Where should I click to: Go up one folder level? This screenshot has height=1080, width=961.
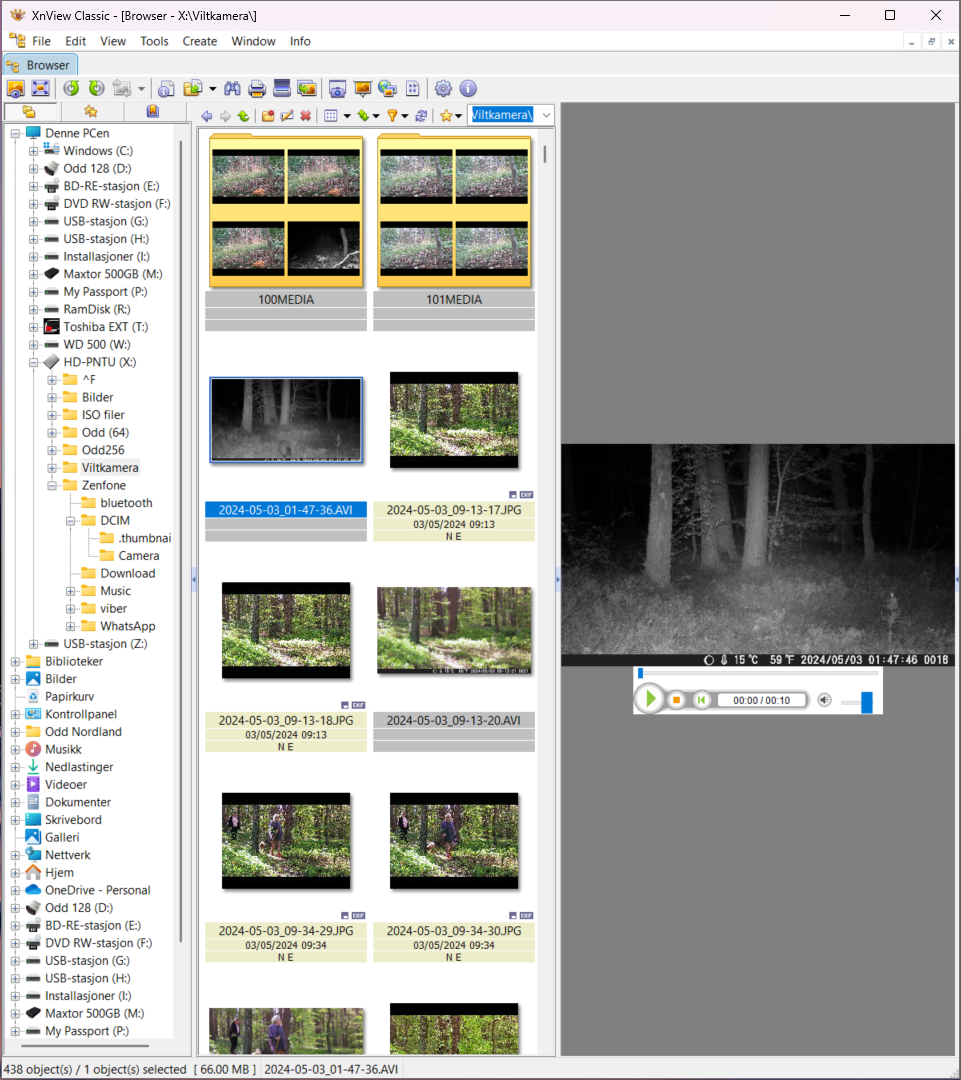point(243,116)
